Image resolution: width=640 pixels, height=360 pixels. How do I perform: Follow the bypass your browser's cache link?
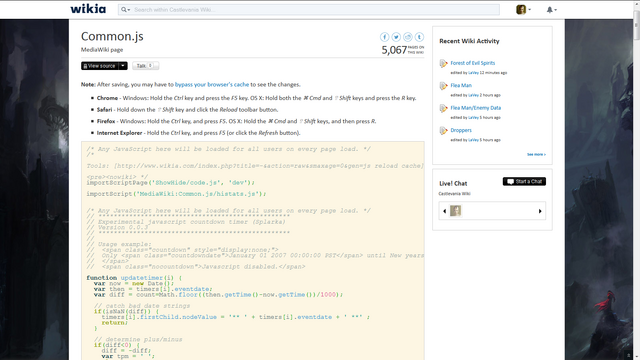coord(212,84)
